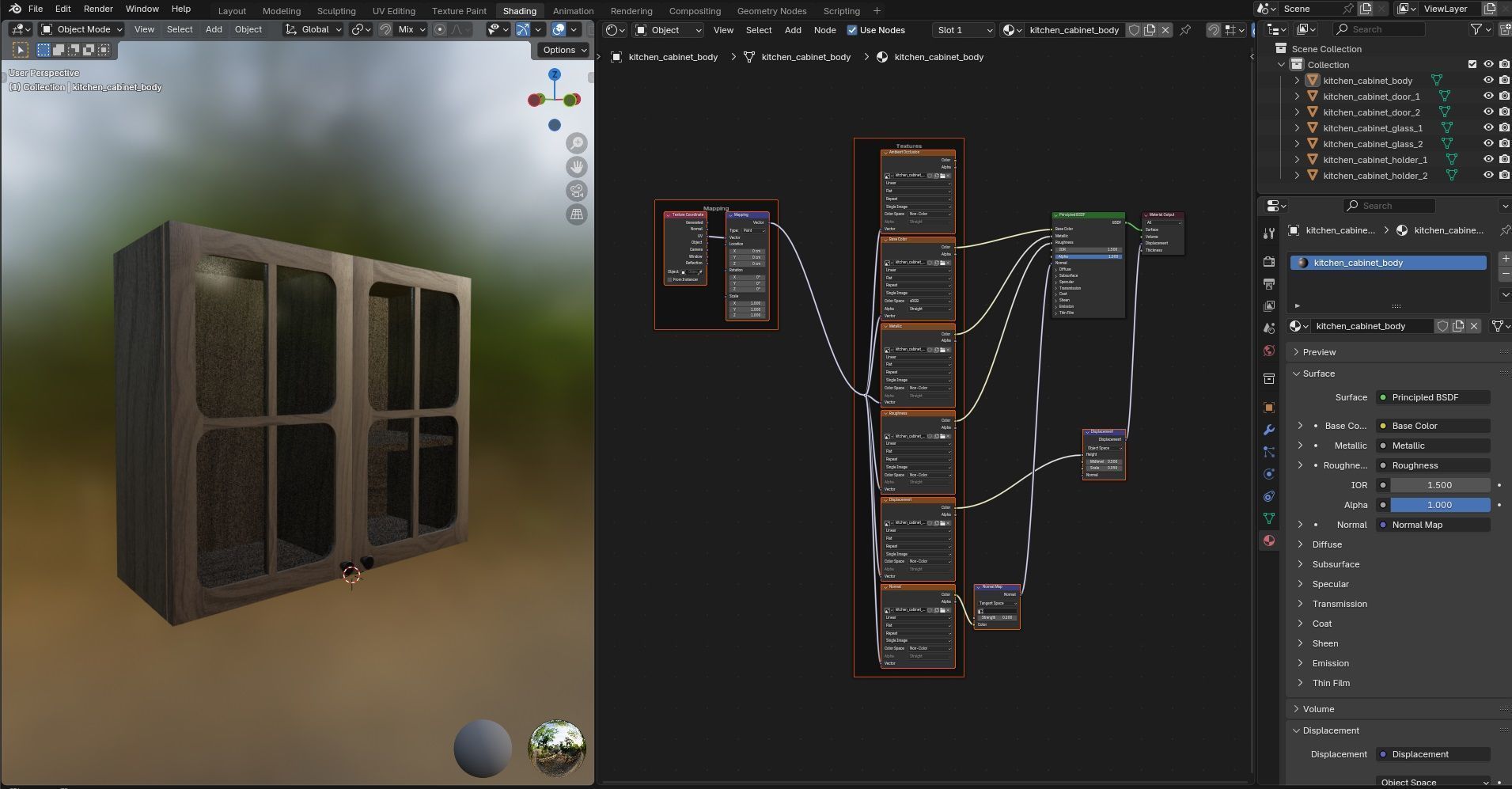
Task: Open the Object Mode dropdown
Action: click(82, 29)
